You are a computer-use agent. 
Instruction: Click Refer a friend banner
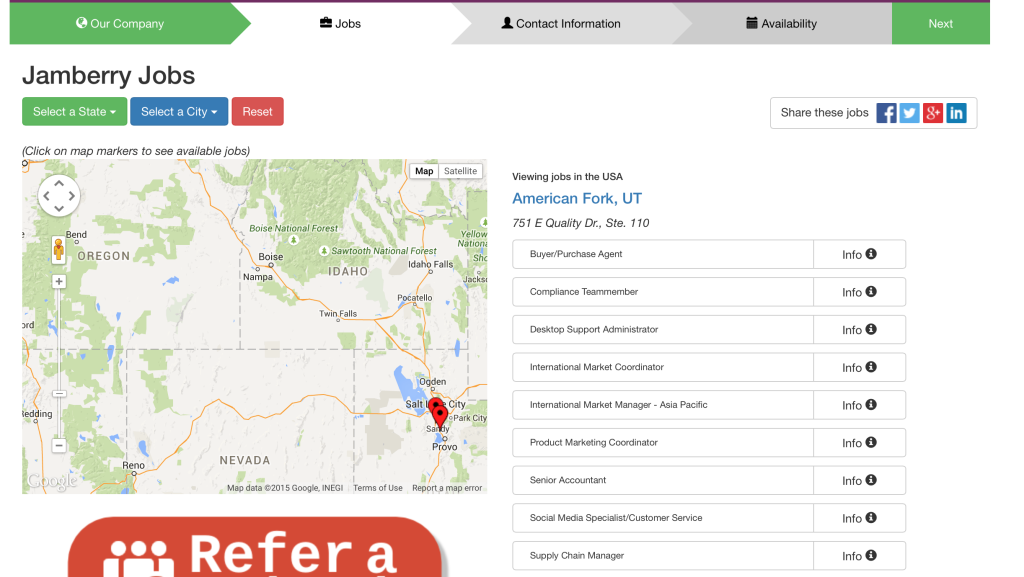pos(255,547)
